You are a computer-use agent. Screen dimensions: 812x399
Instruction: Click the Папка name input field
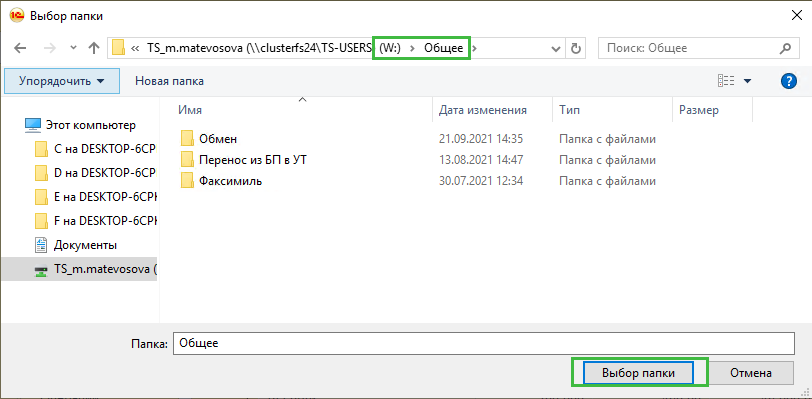tap(483, 344)
